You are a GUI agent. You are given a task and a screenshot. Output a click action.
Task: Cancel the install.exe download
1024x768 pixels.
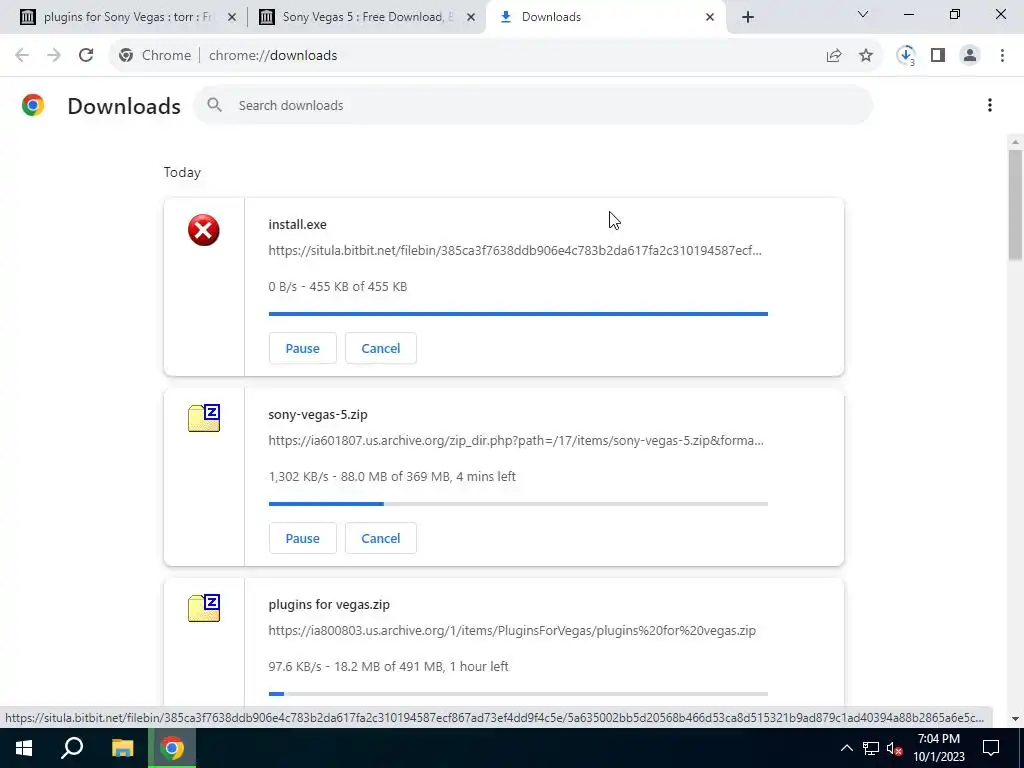pyautogui.click(x=381, y=348)
